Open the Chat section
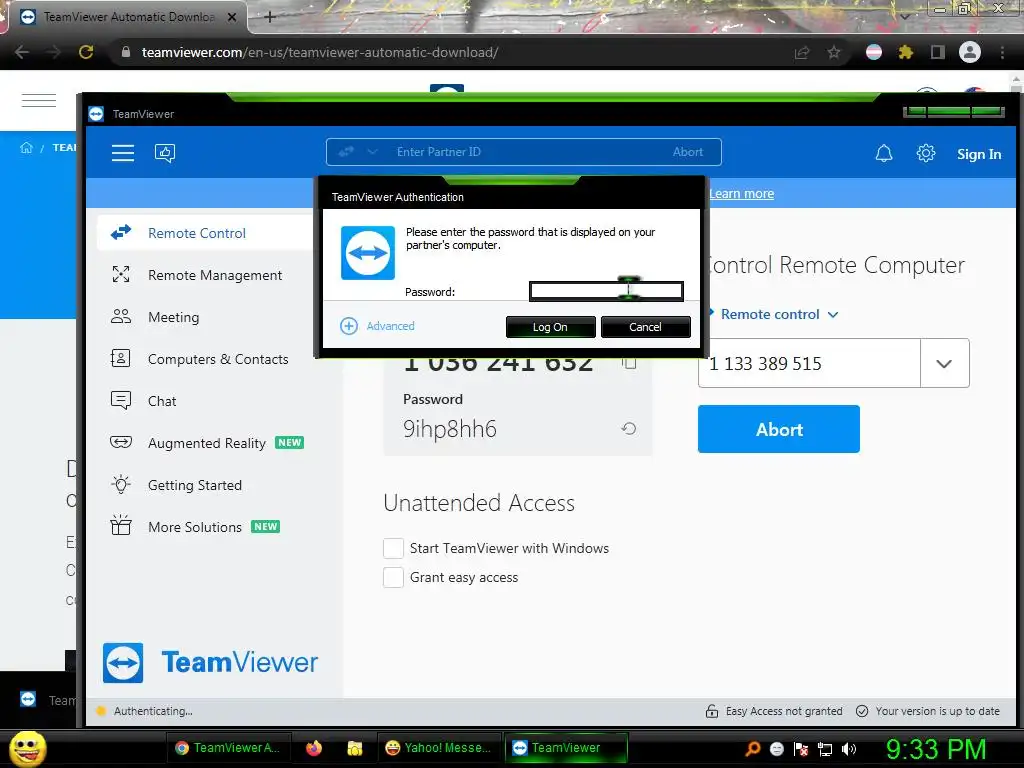This screenshot has height=768, width=1024. pos(162,401)
